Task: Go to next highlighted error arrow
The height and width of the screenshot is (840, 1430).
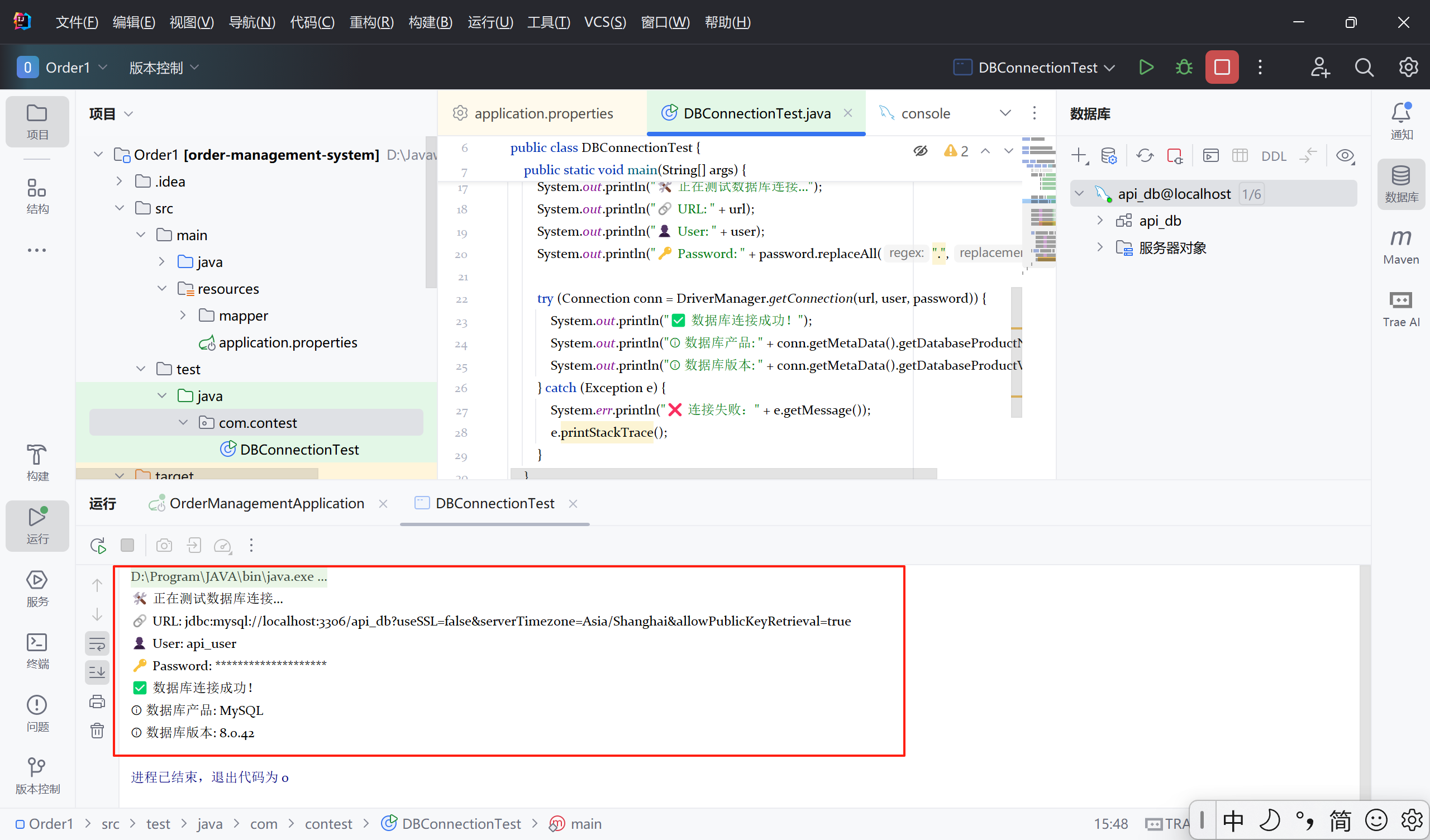Action: (1008, 151)
